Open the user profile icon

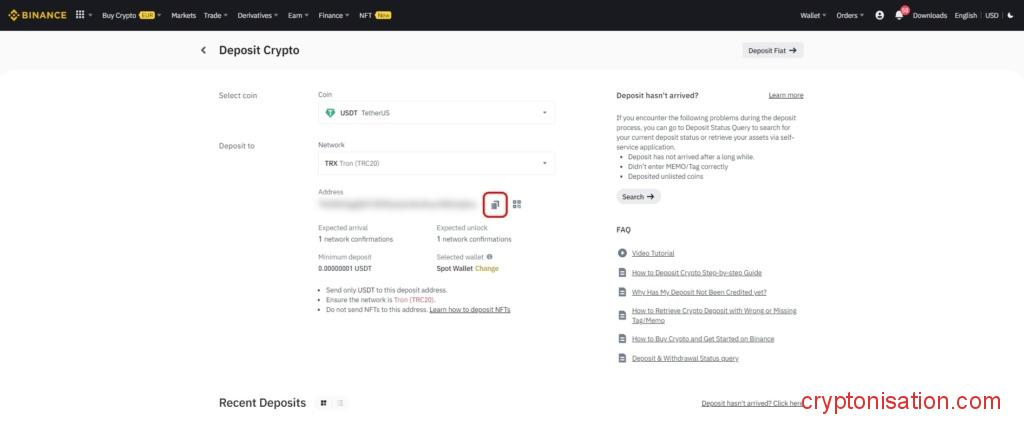point(879,15)
